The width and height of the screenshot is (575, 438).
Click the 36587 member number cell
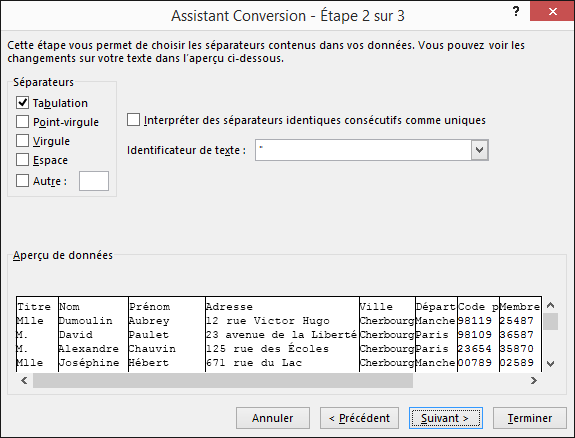click(x=516, y=335)
